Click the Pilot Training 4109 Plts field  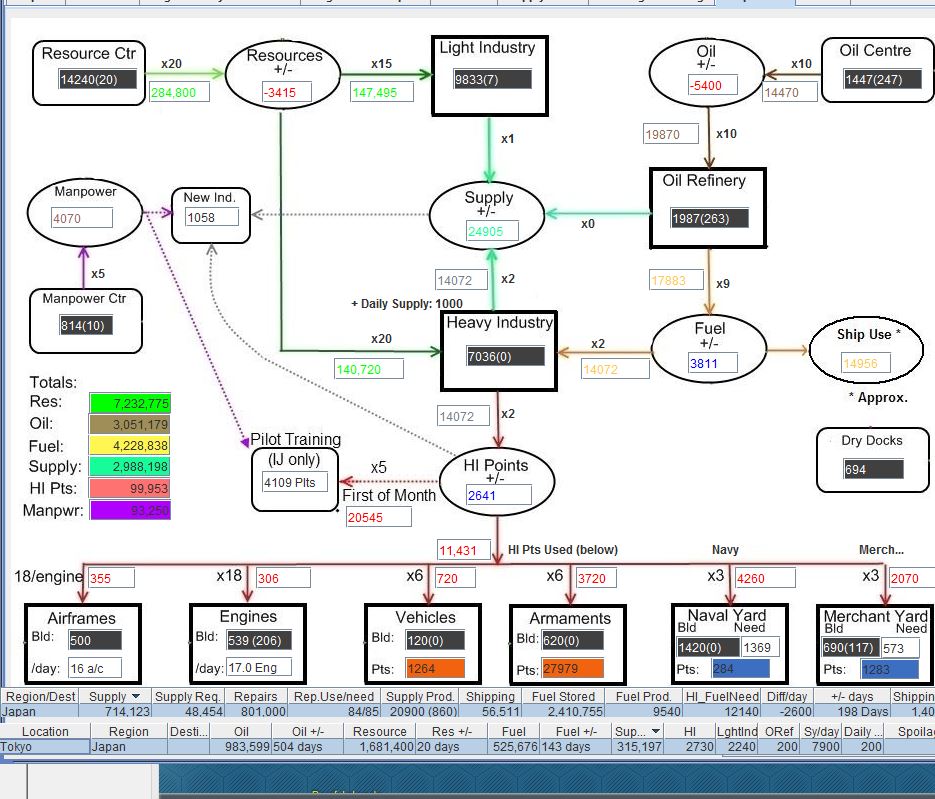pos(295,482)
